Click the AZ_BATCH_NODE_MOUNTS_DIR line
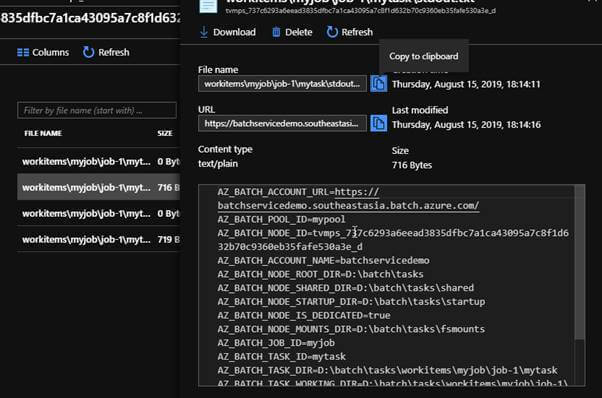The image size is (602, 398). (x=351, y=329)
